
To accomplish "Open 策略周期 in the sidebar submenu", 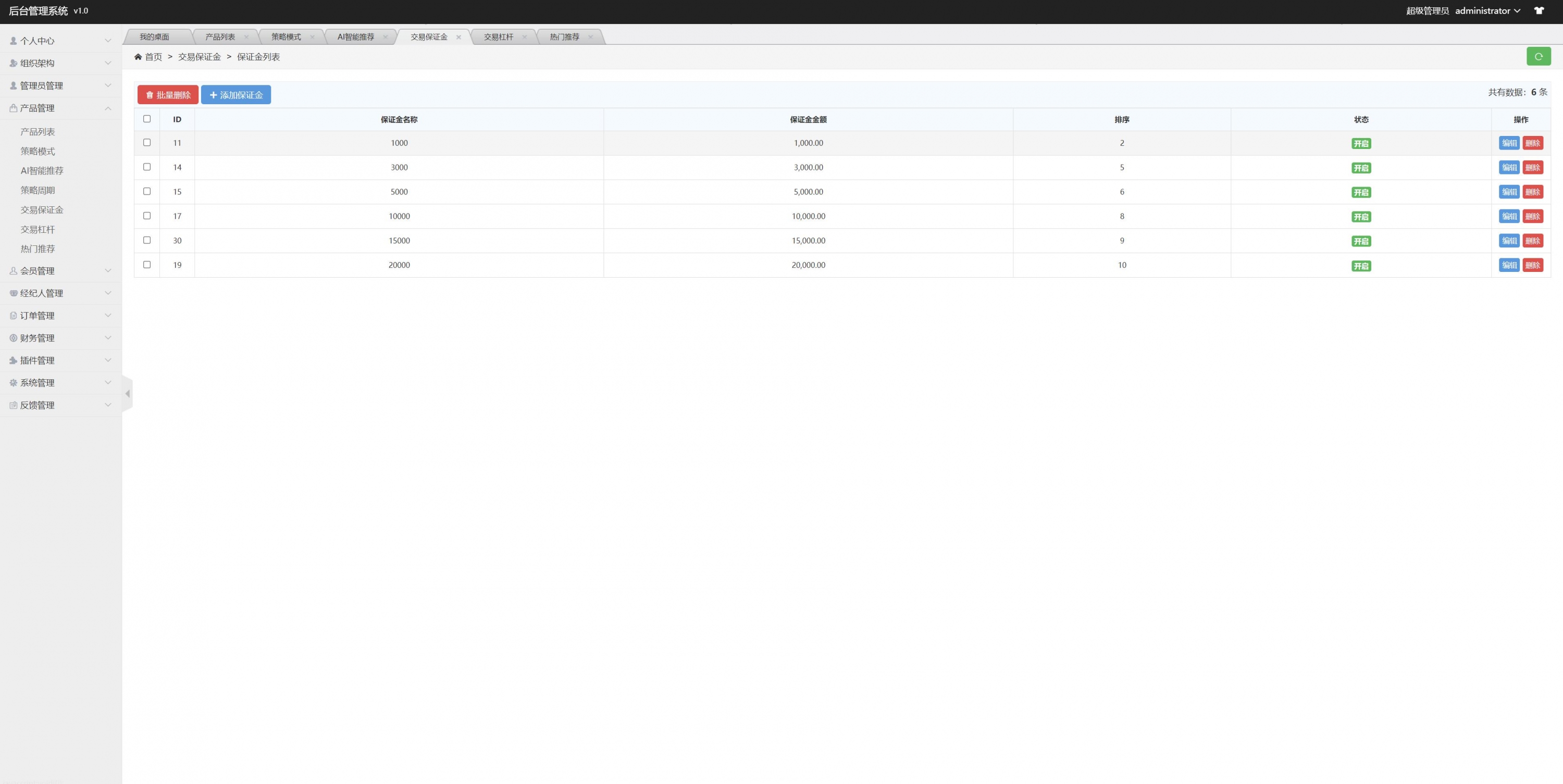I will click(x=38, y=190).
